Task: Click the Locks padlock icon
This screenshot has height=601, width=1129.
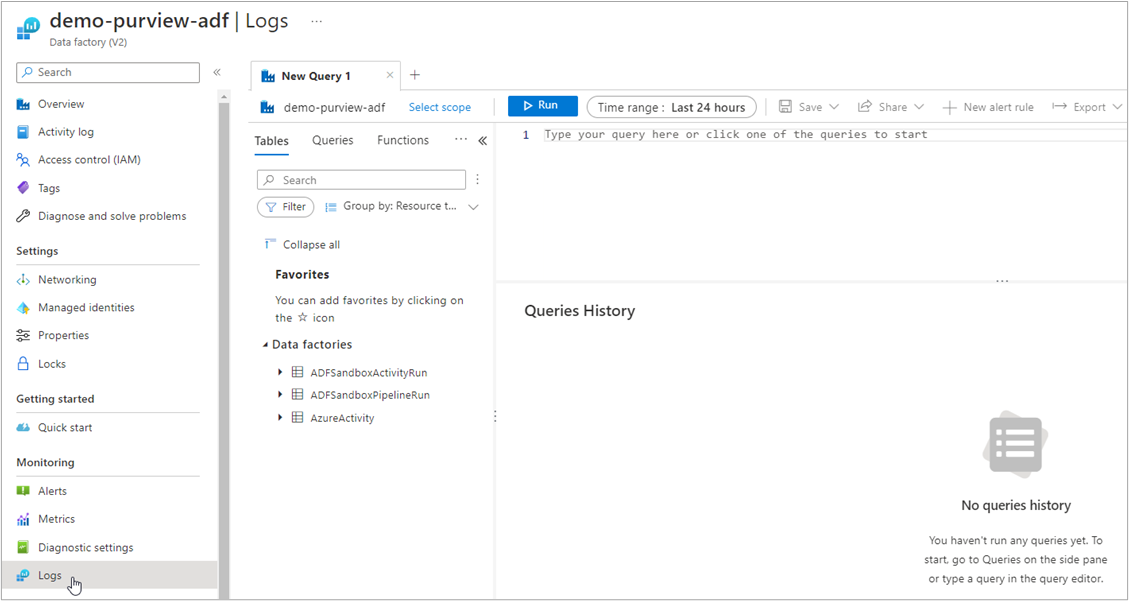Action: [23, 364]
